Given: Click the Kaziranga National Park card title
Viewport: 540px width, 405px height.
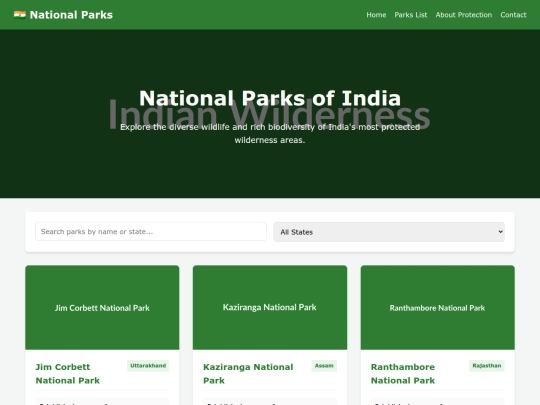Looking at the screenshot, I should click(248, 374).
